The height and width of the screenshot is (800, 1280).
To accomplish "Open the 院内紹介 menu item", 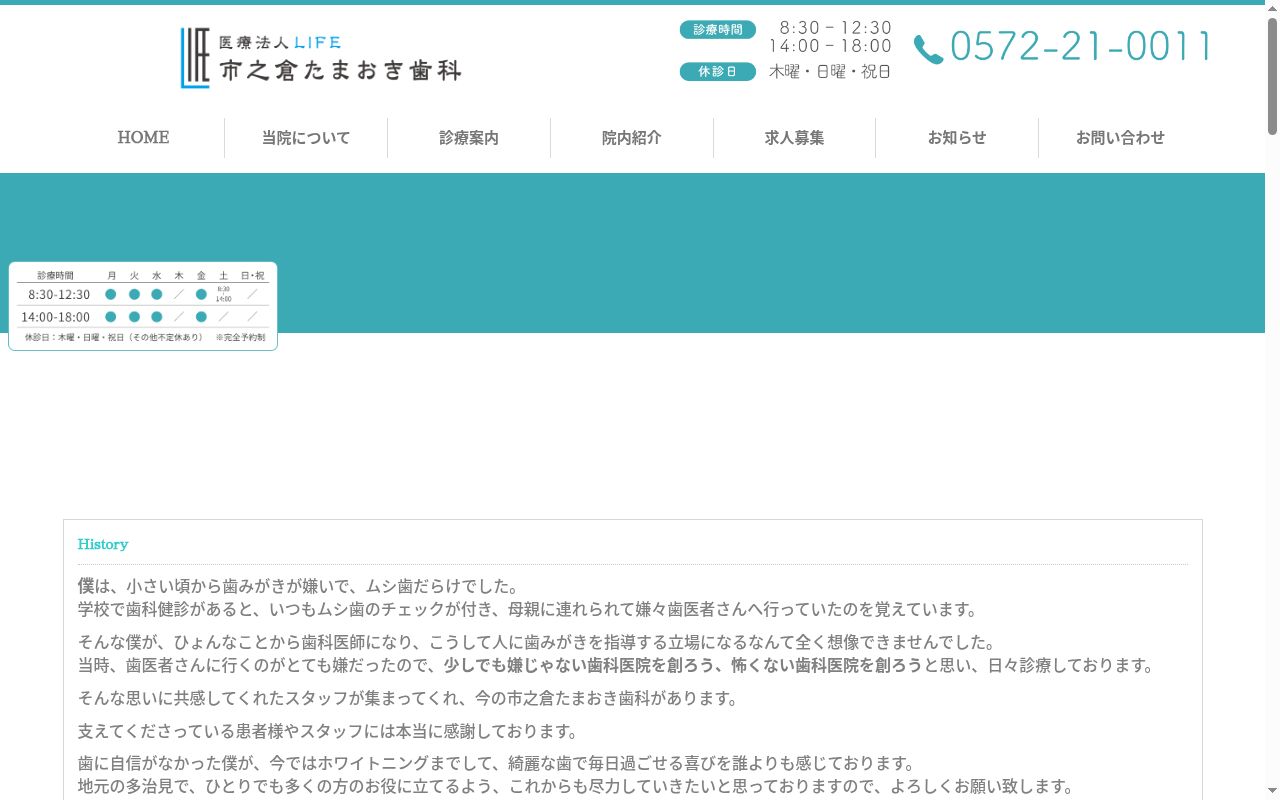I will point(632,138).
